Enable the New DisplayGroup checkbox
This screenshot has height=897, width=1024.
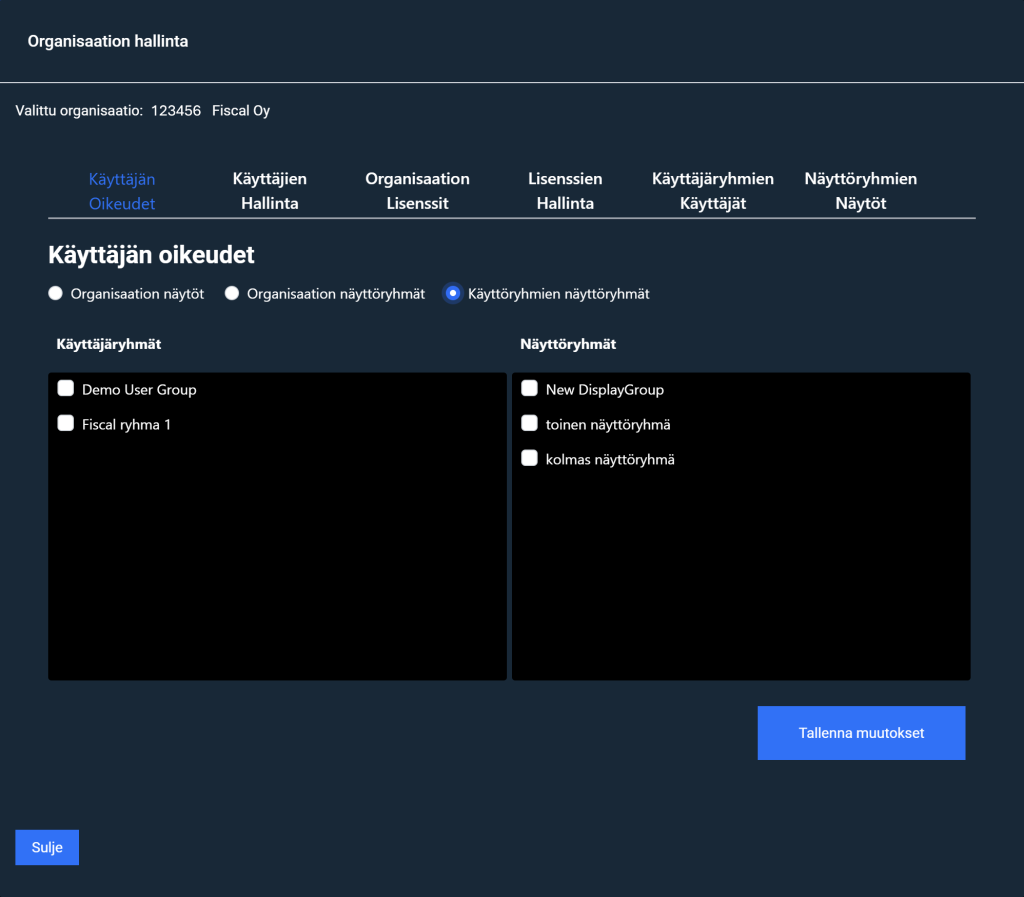(530, 389)
